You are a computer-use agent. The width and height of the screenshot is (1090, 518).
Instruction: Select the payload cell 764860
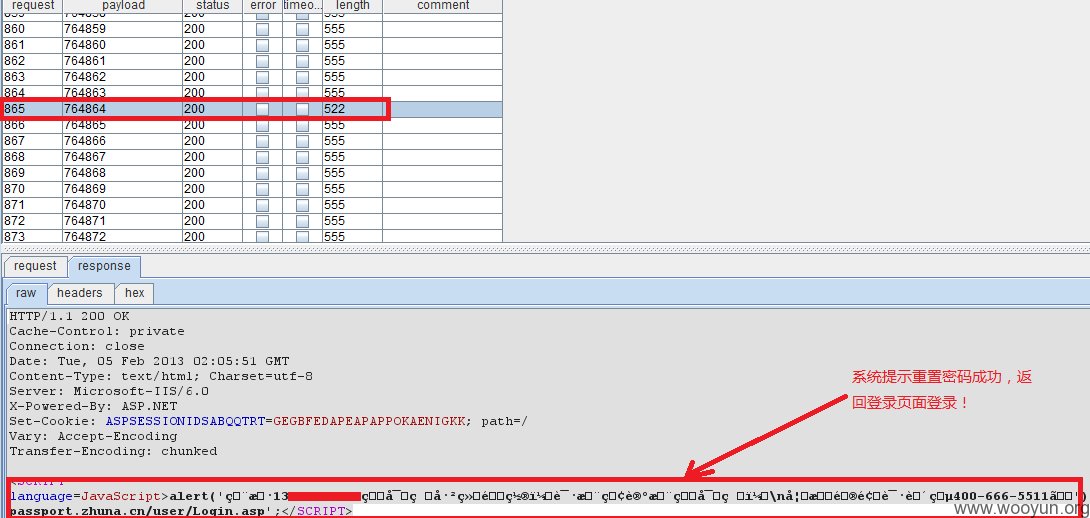(123, 45)
